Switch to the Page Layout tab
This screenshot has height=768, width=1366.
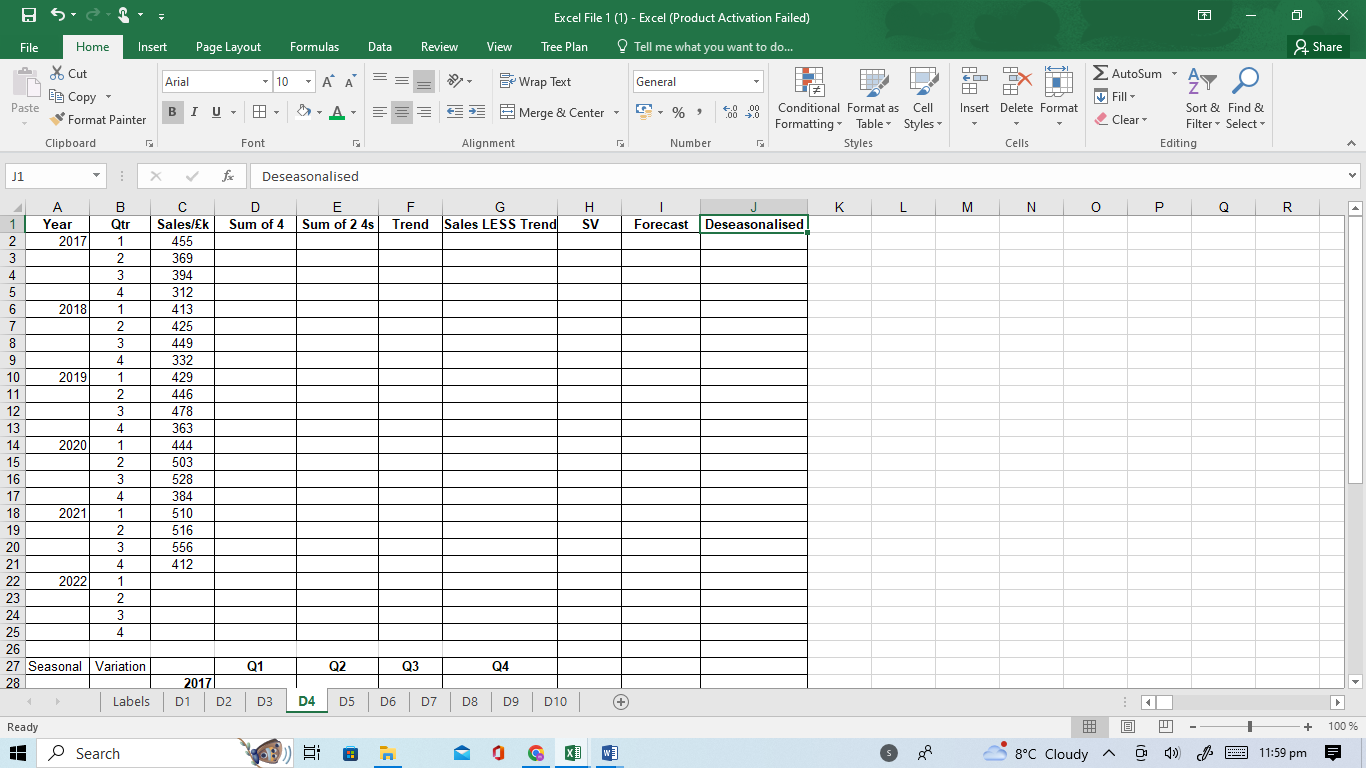(228, 47)
